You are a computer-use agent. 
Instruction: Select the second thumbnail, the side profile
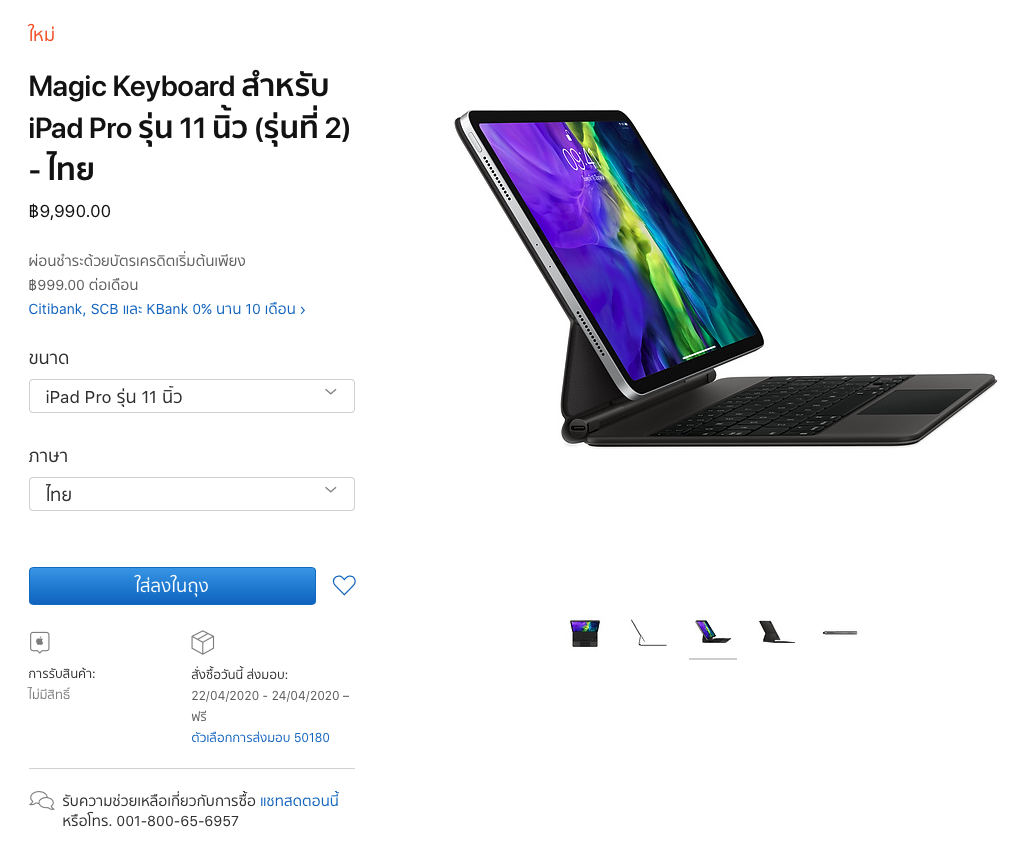click(648, 633)
